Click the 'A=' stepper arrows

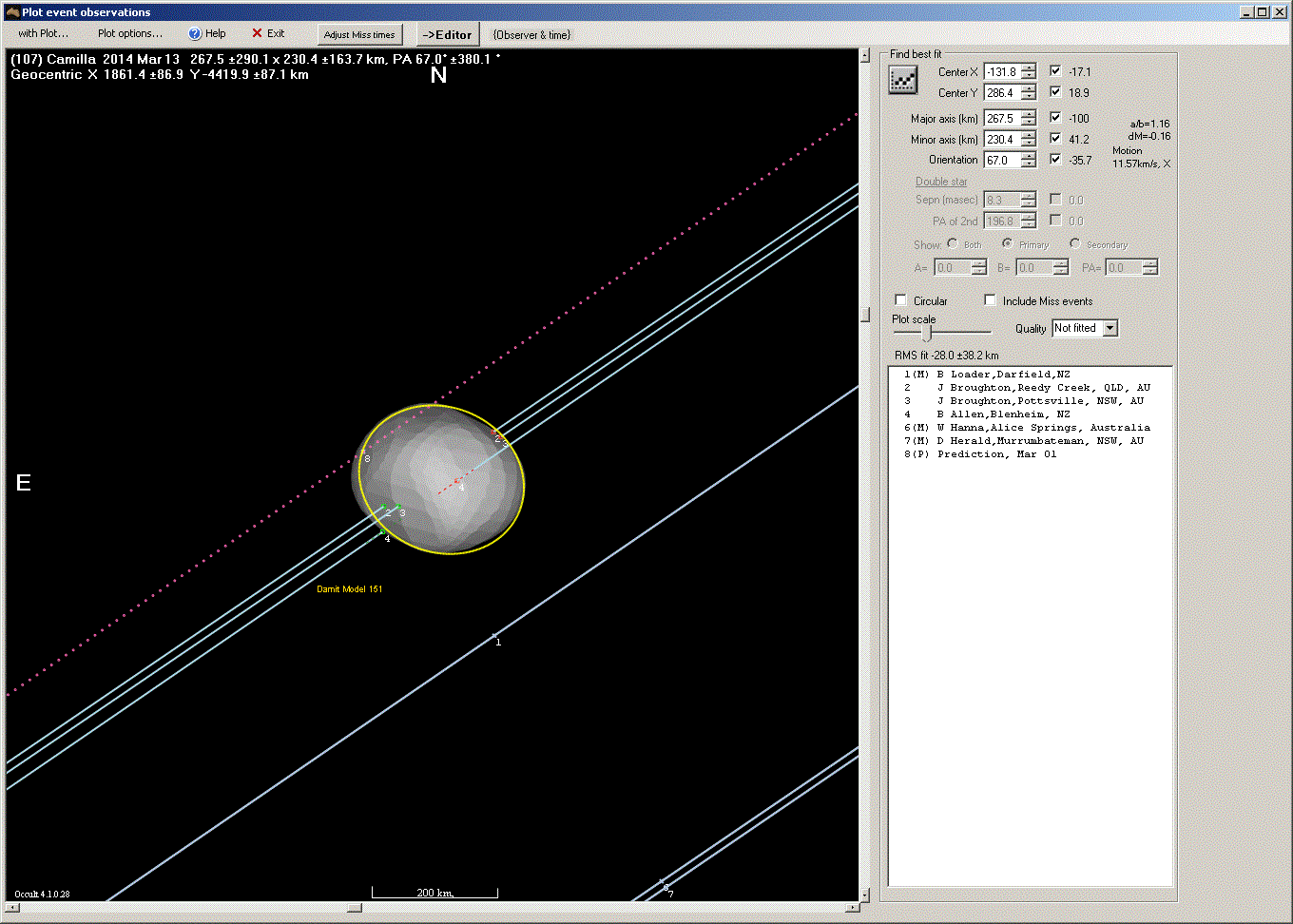point(979,268)
